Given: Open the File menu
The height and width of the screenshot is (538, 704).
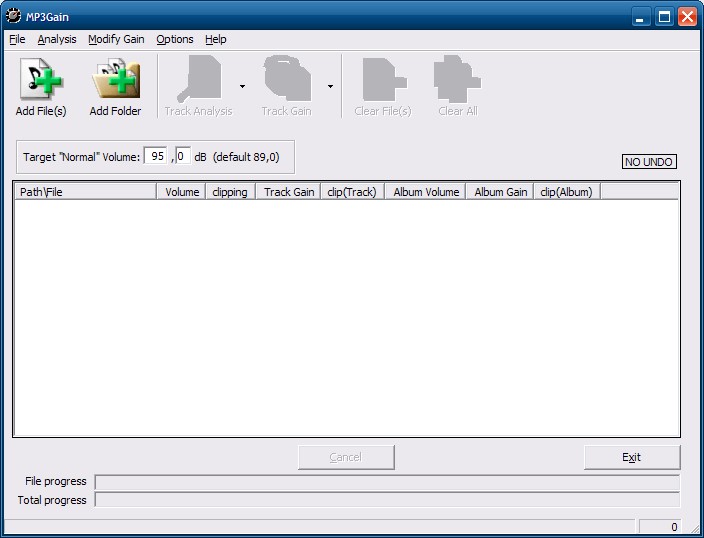Looking at the screenshot, I should pos(17,39).
